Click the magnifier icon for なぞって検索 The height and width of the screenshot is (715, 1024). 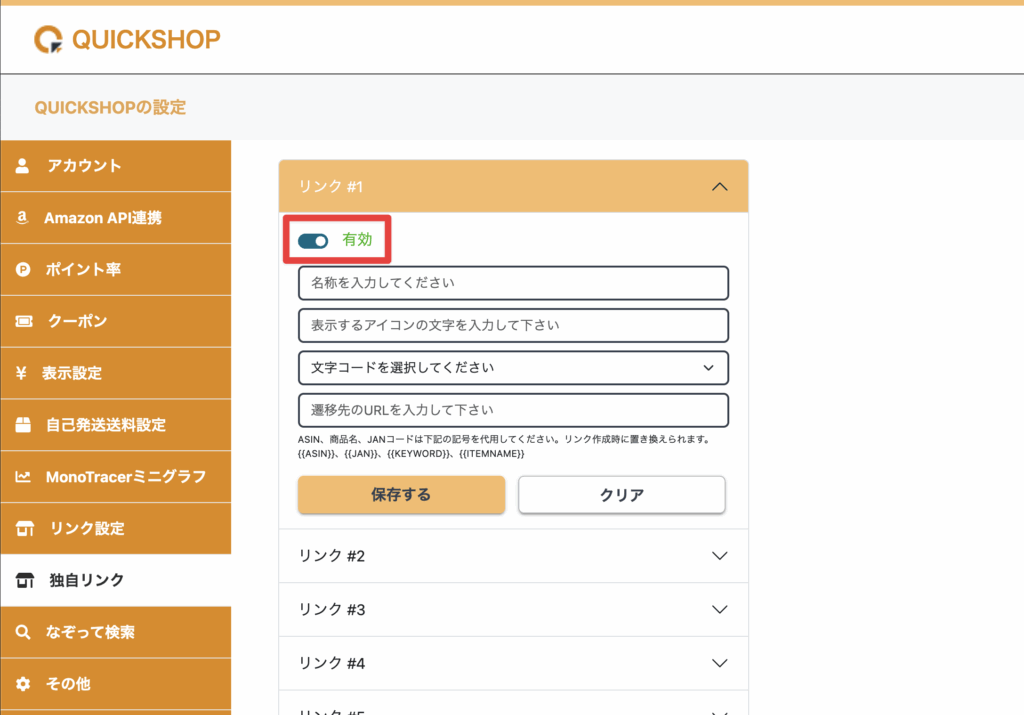tap(23, 632)
